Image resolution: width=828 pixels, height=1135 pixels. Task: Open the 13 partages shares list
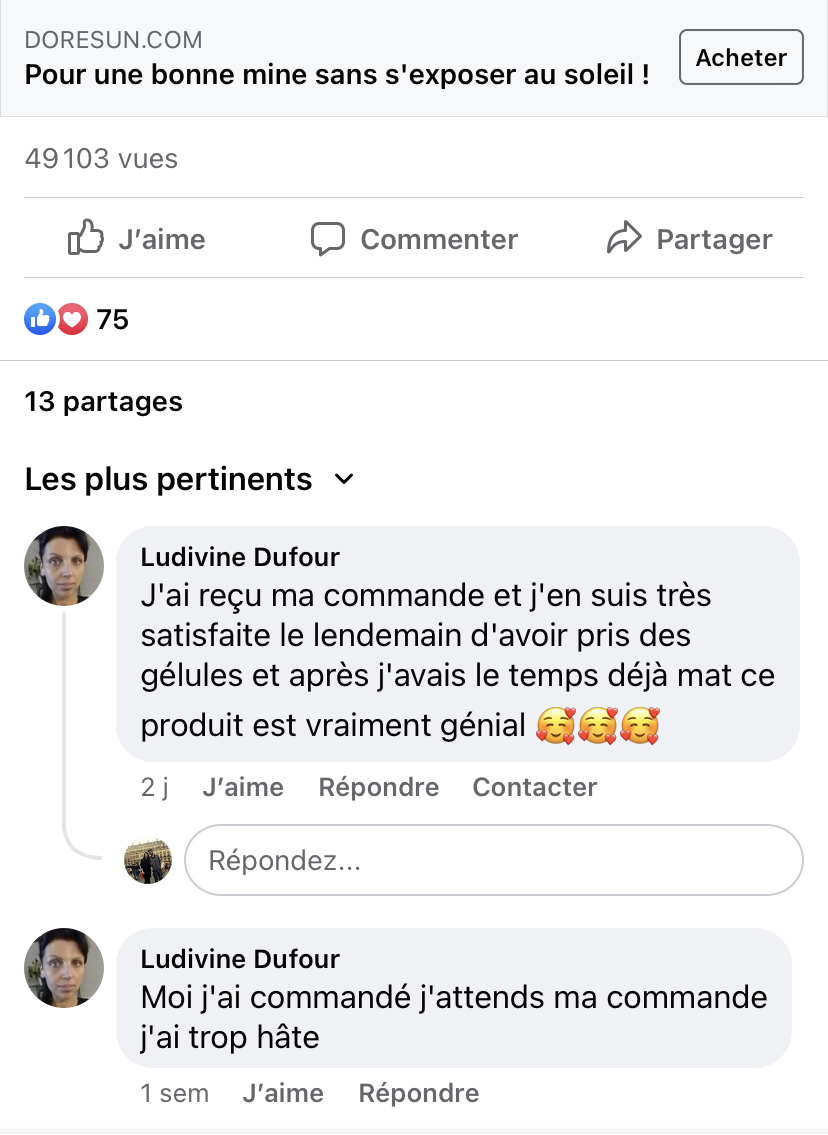(104, 402)
